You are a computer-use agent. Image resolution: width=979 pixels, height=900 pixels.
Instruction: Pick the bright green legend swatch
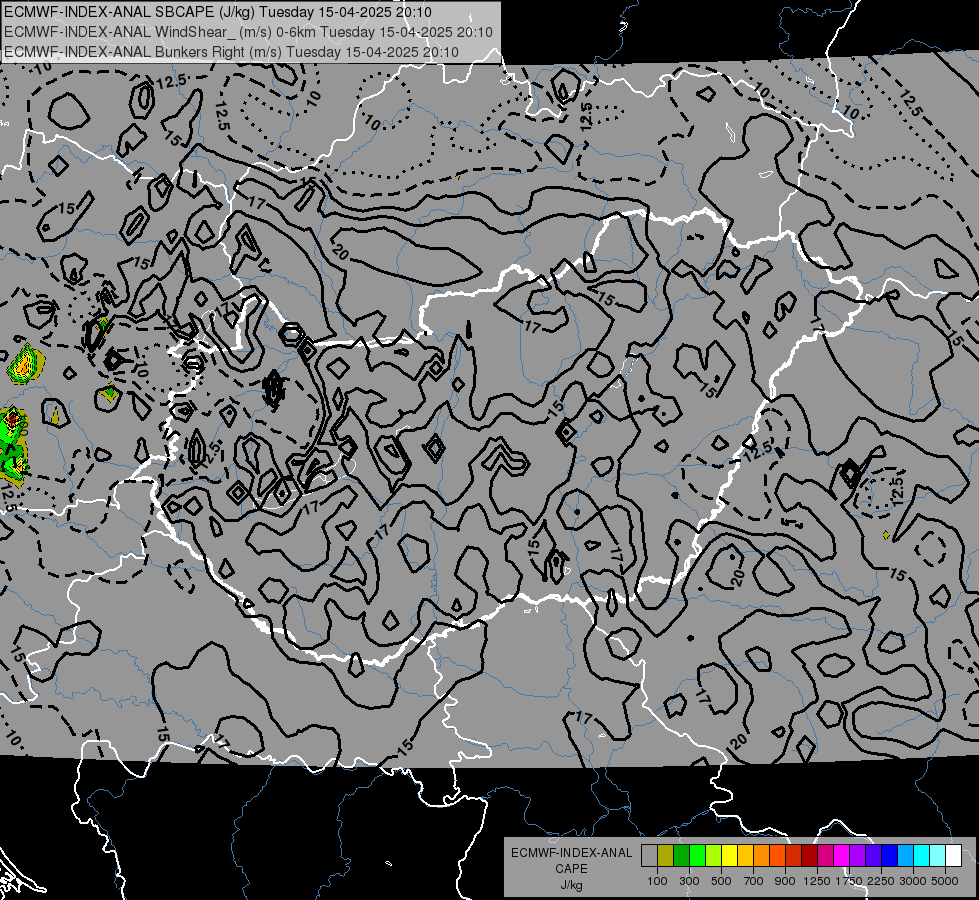(x=697, y=855)
